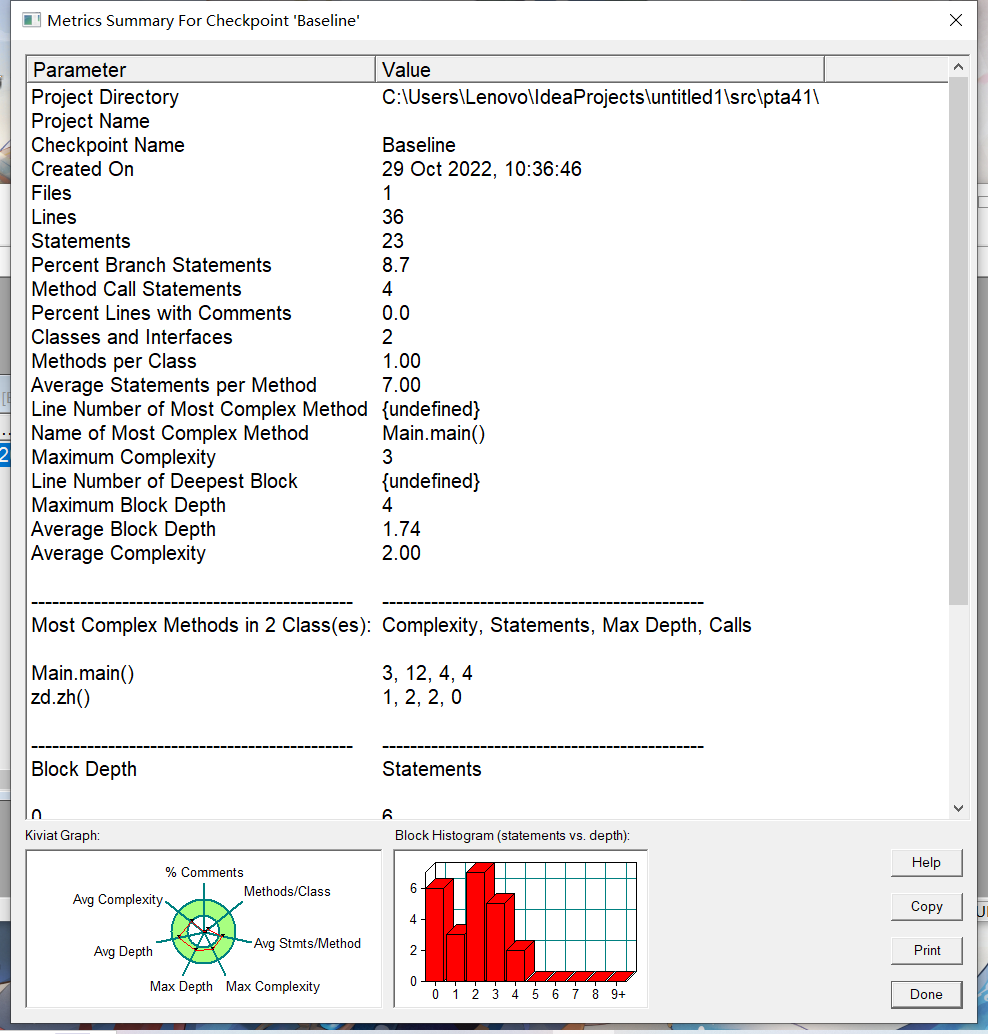Click the zd.zh() method row

61,697
